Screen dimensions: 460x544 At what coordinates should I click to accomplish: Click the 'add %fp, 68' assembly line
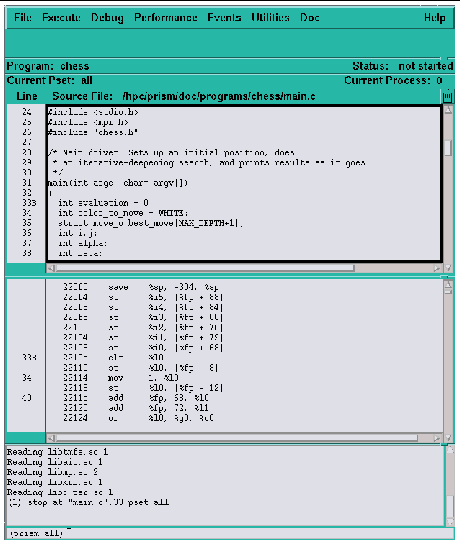click(136, 398)
